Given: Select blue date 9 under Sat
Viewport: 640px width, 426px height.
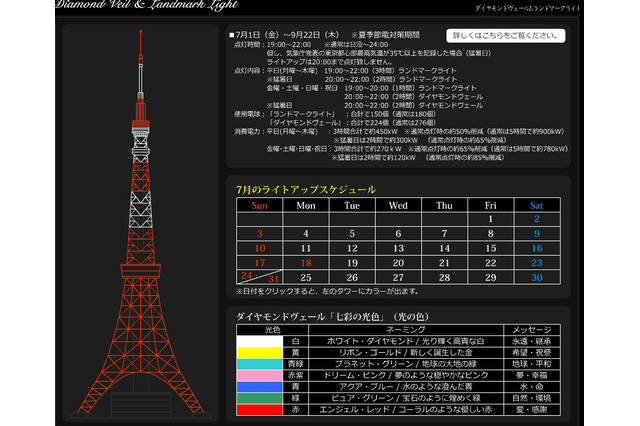Looking at the screenshot, I should pos(537,234).
